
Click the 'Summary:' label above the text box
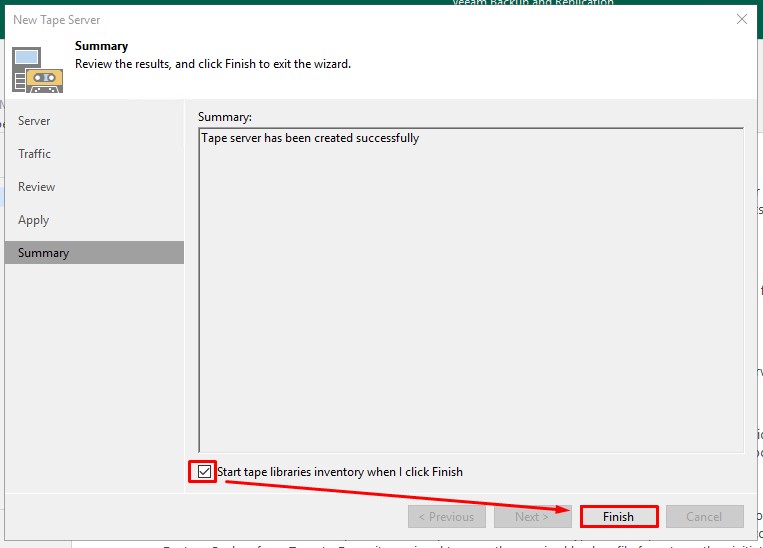225,117
